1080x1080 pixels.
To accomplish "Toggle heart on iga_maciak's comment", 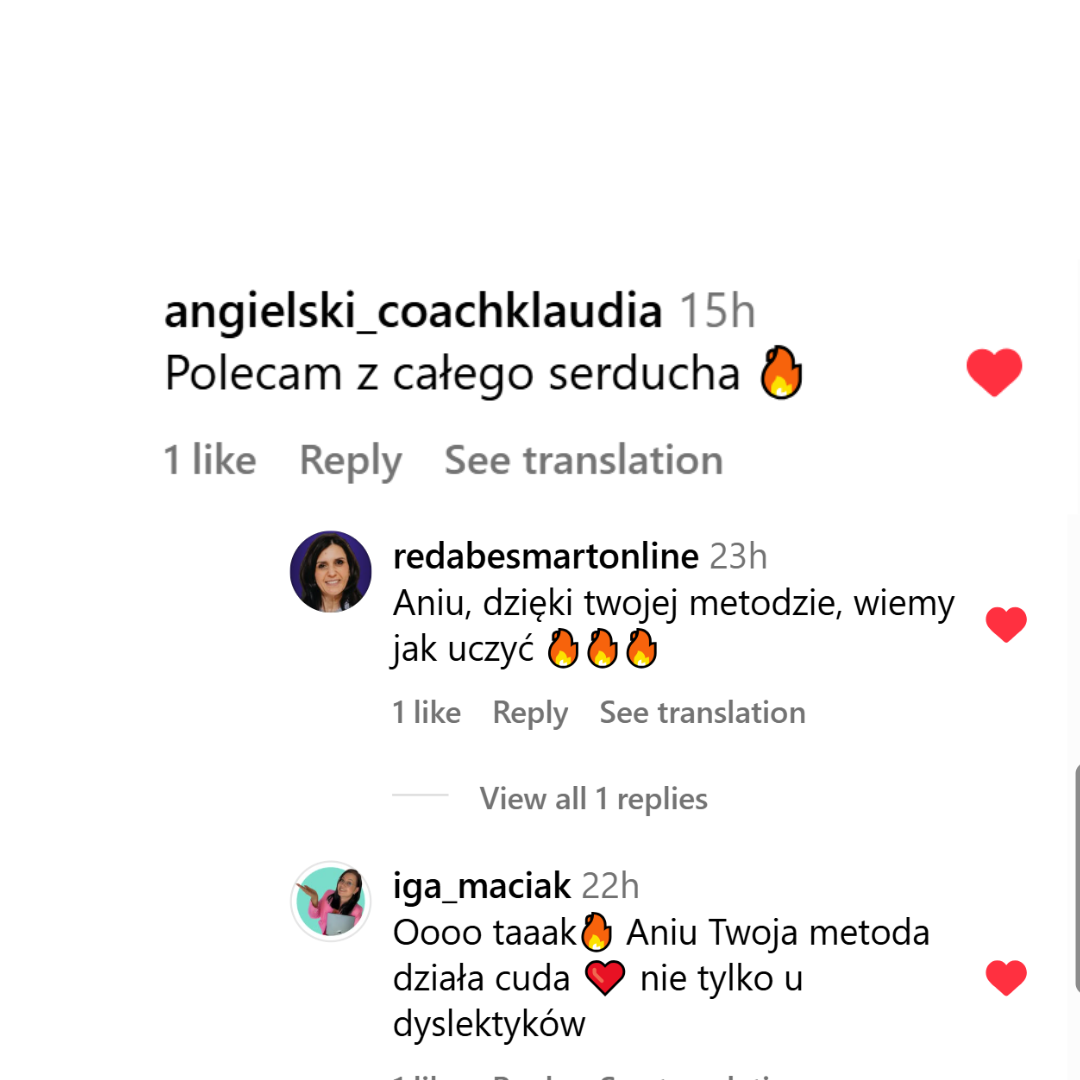I will point(1006,977).
